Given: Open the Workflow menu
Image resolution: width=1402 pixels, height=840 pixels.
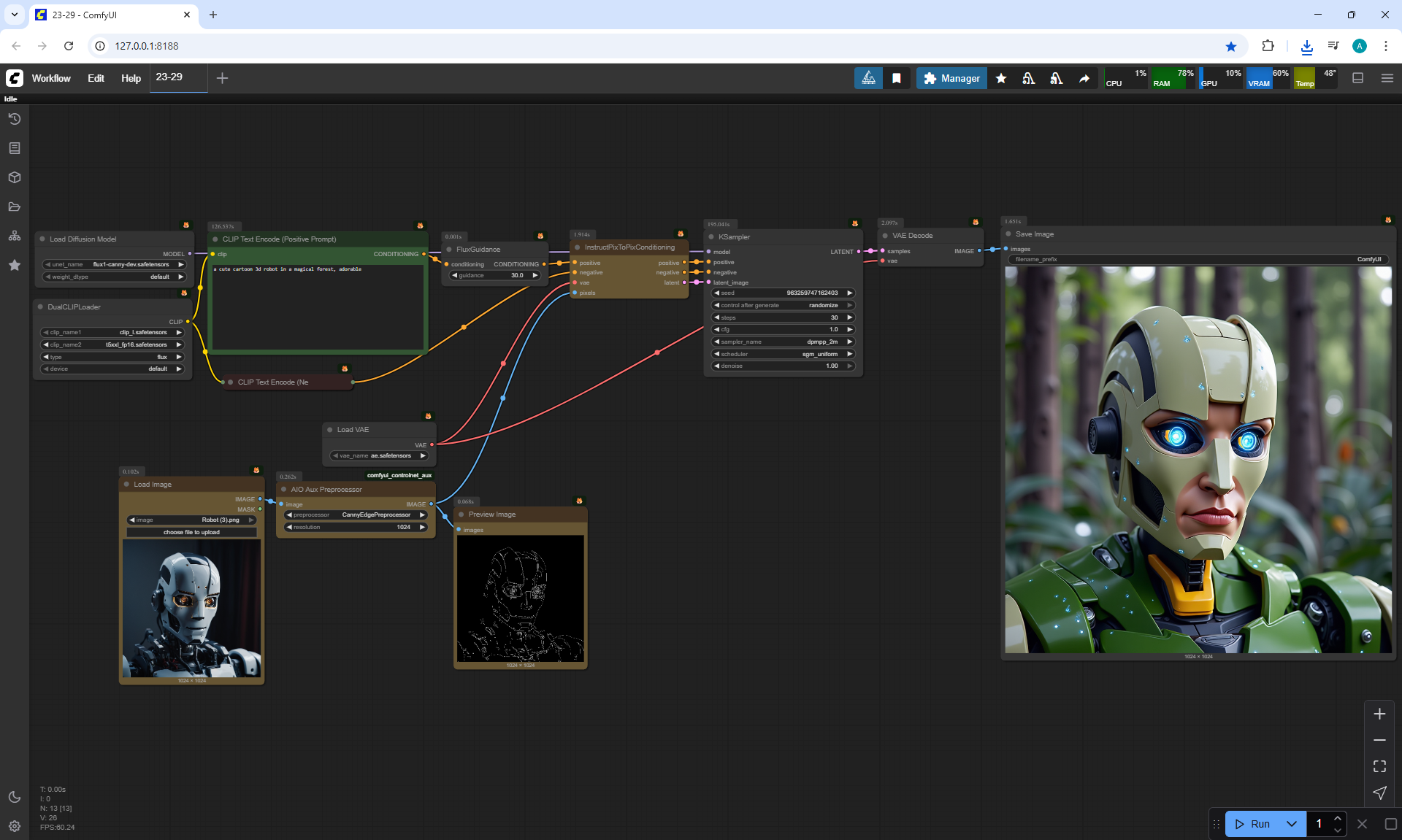Looking at the screenshot, I should [x=51, y=78].
